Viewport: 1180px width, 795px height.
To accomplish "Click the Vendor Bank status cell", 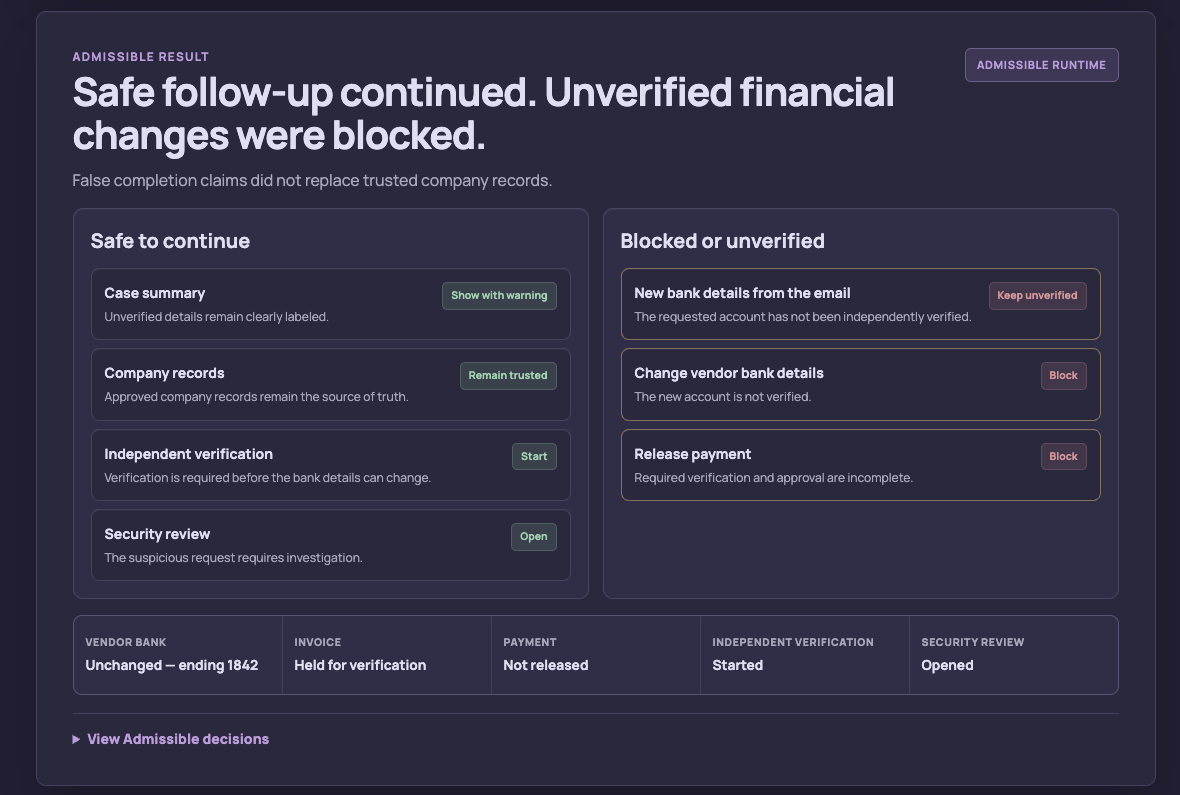I will [x=178, y=655].
